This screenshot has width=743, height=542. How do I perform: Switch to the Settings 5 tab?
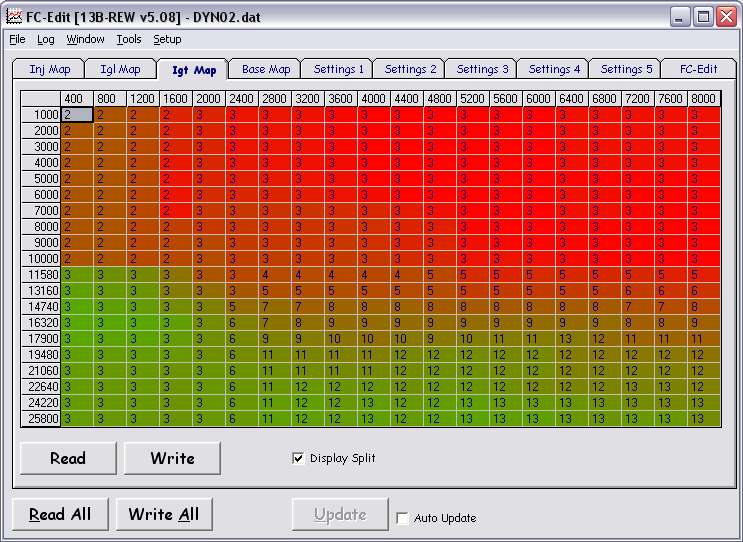[625, 69]
